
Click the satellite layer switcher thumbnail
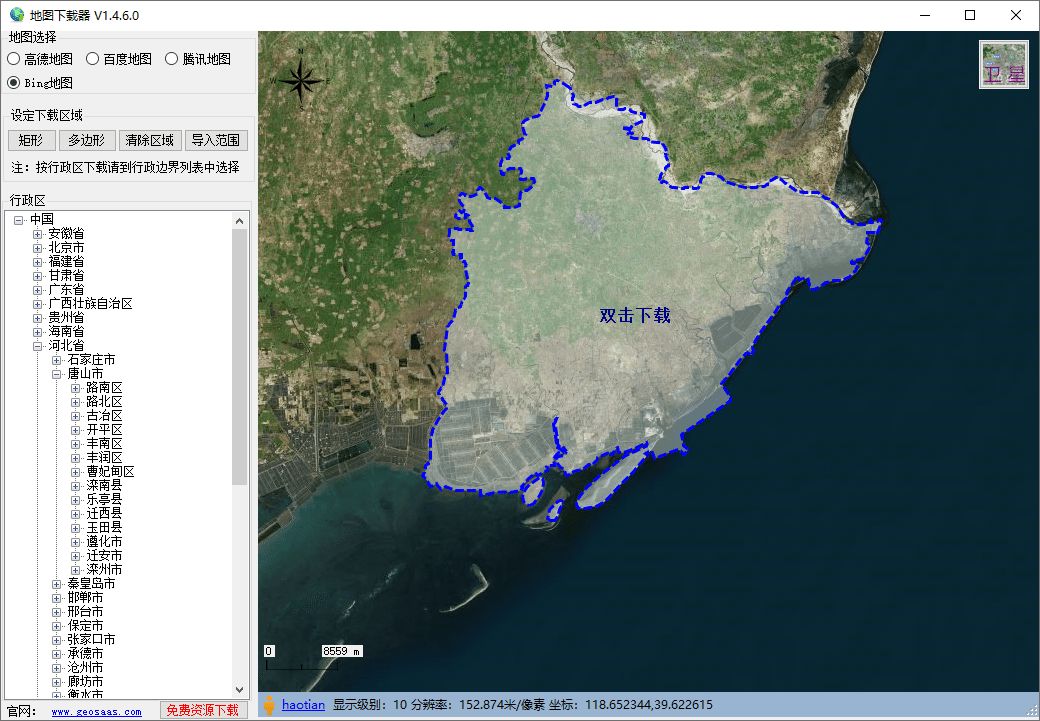point(1004,64)
